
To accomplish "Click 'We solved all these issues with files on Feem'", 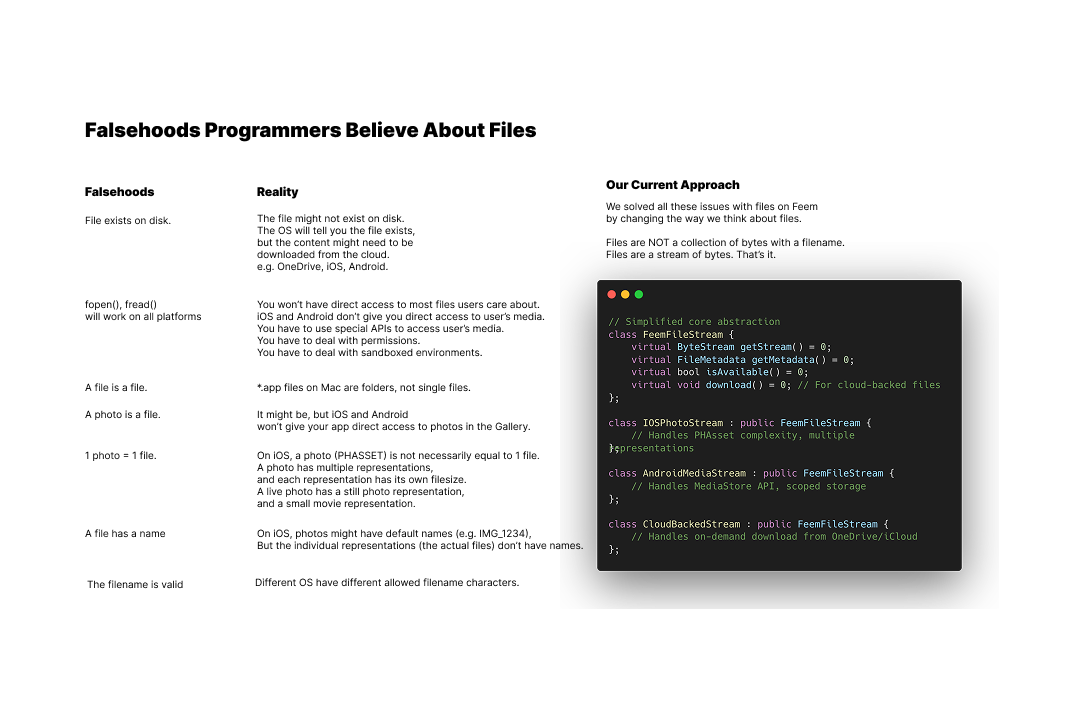I will coord(711,207).
